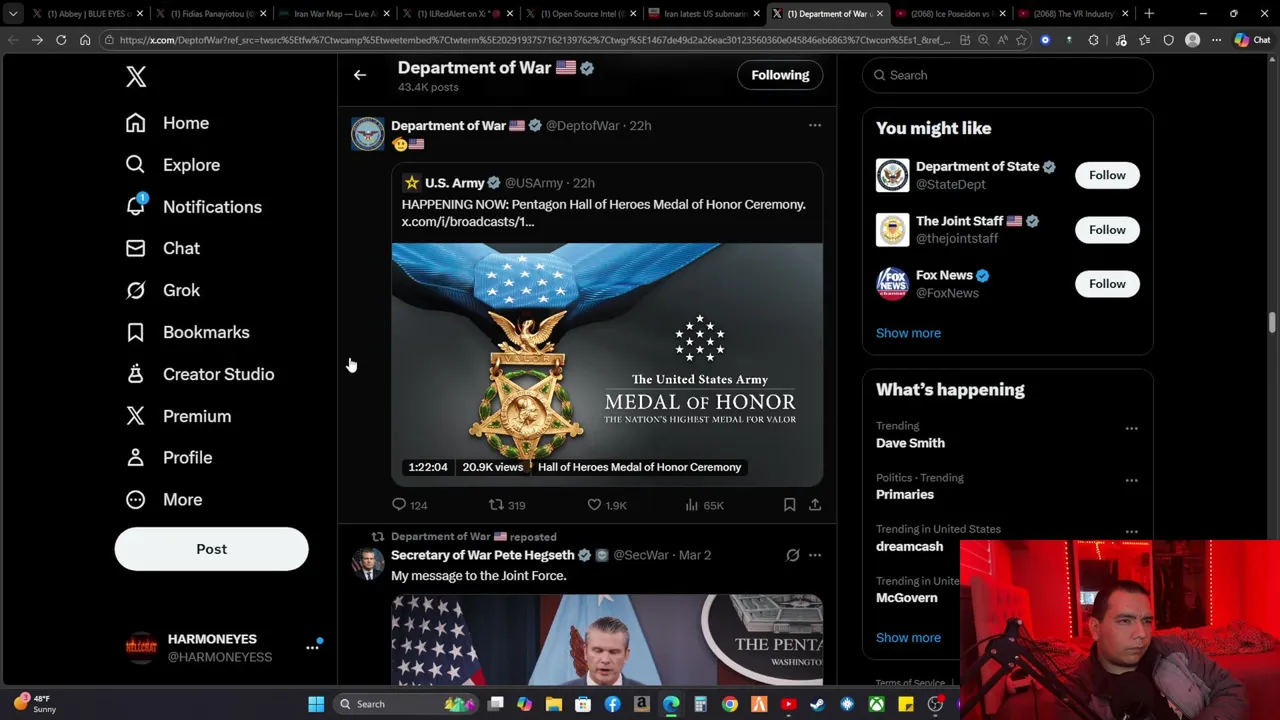Click Pete Hegseth's profile avatar

pyautogui.click(x=367, y=564)
